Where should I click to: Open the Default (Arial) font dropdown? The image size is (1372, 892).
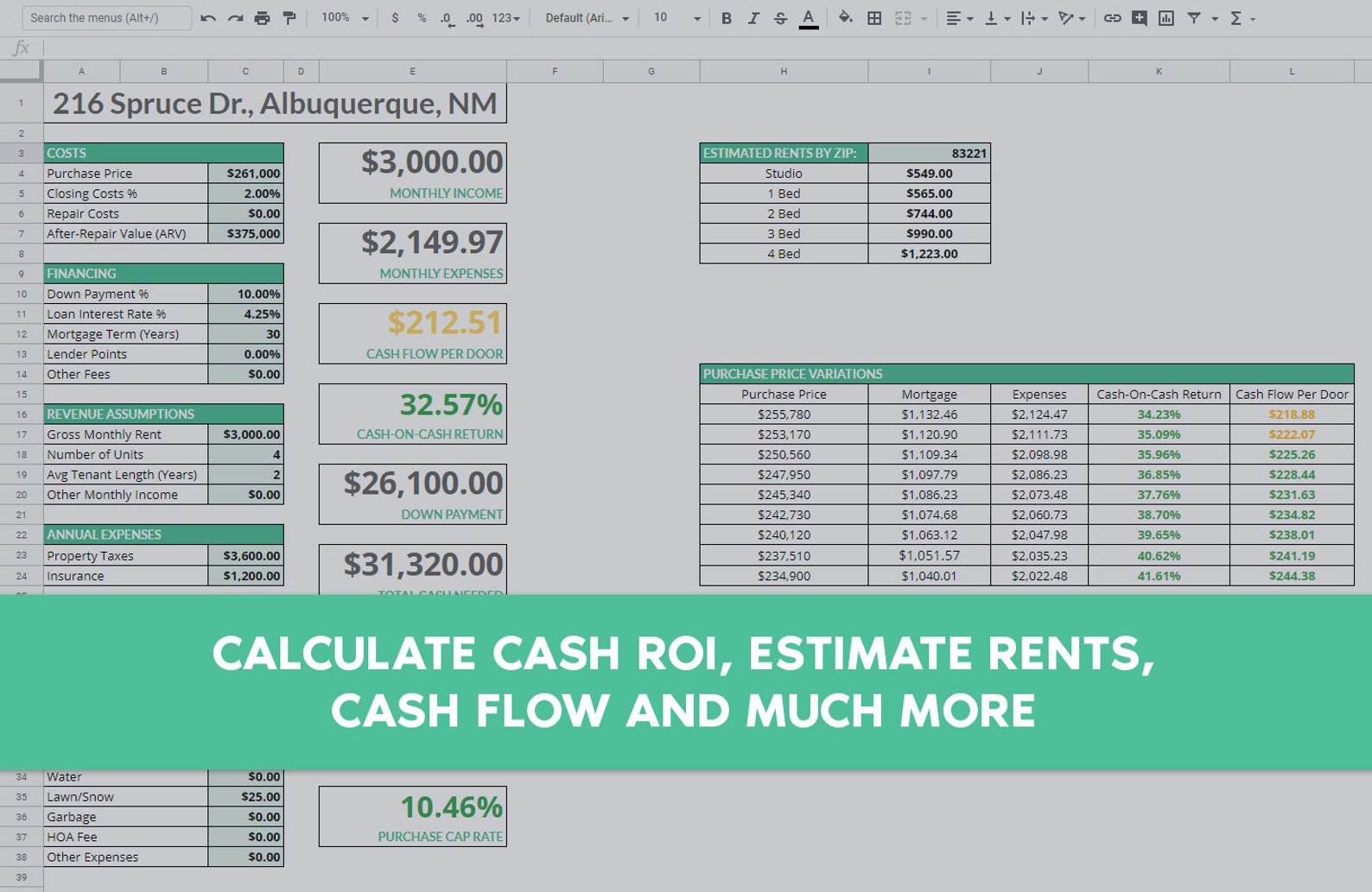pos(587,18)
